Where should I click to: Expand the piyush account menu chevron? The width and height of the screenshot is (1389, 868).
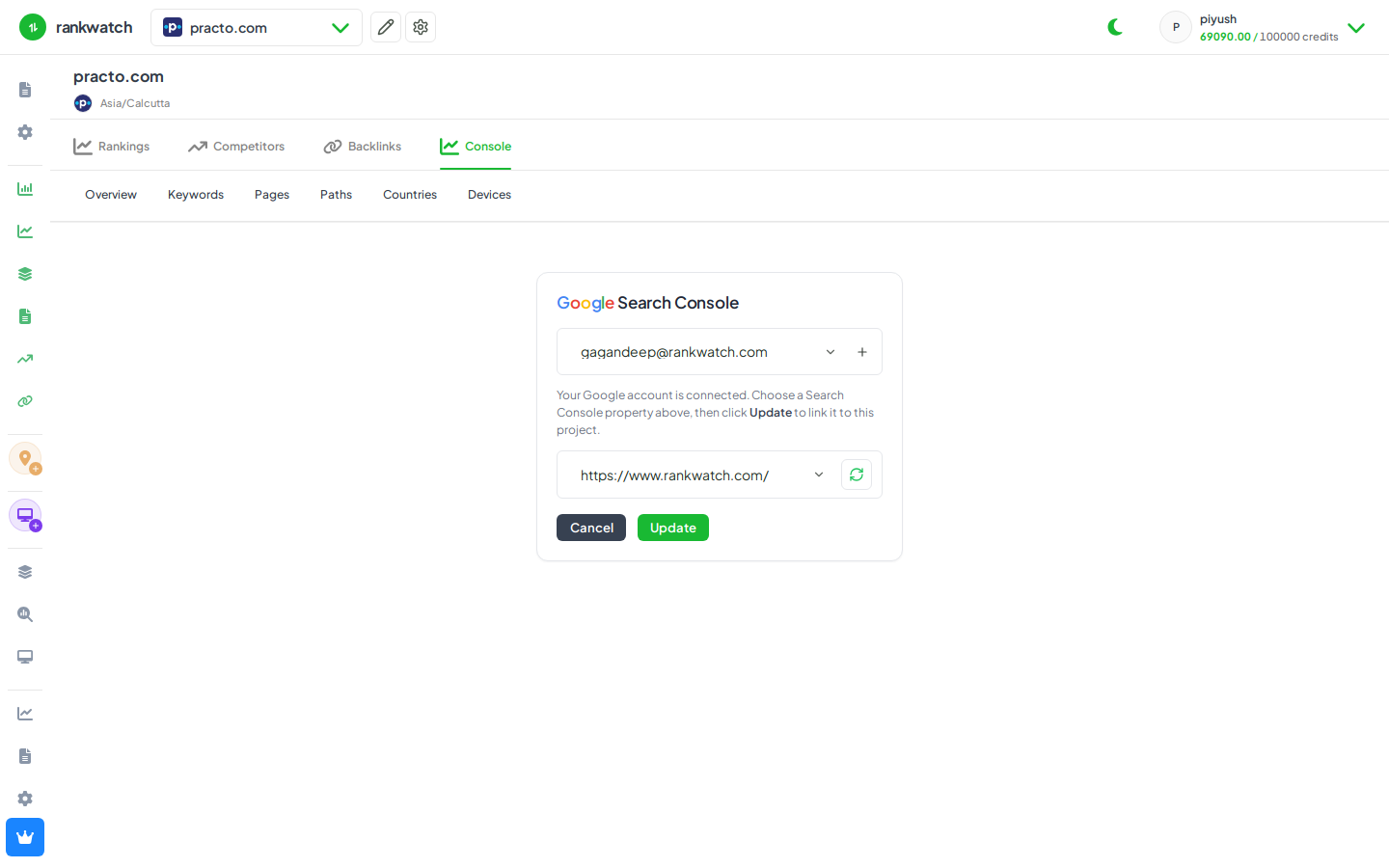point(1356,28)
